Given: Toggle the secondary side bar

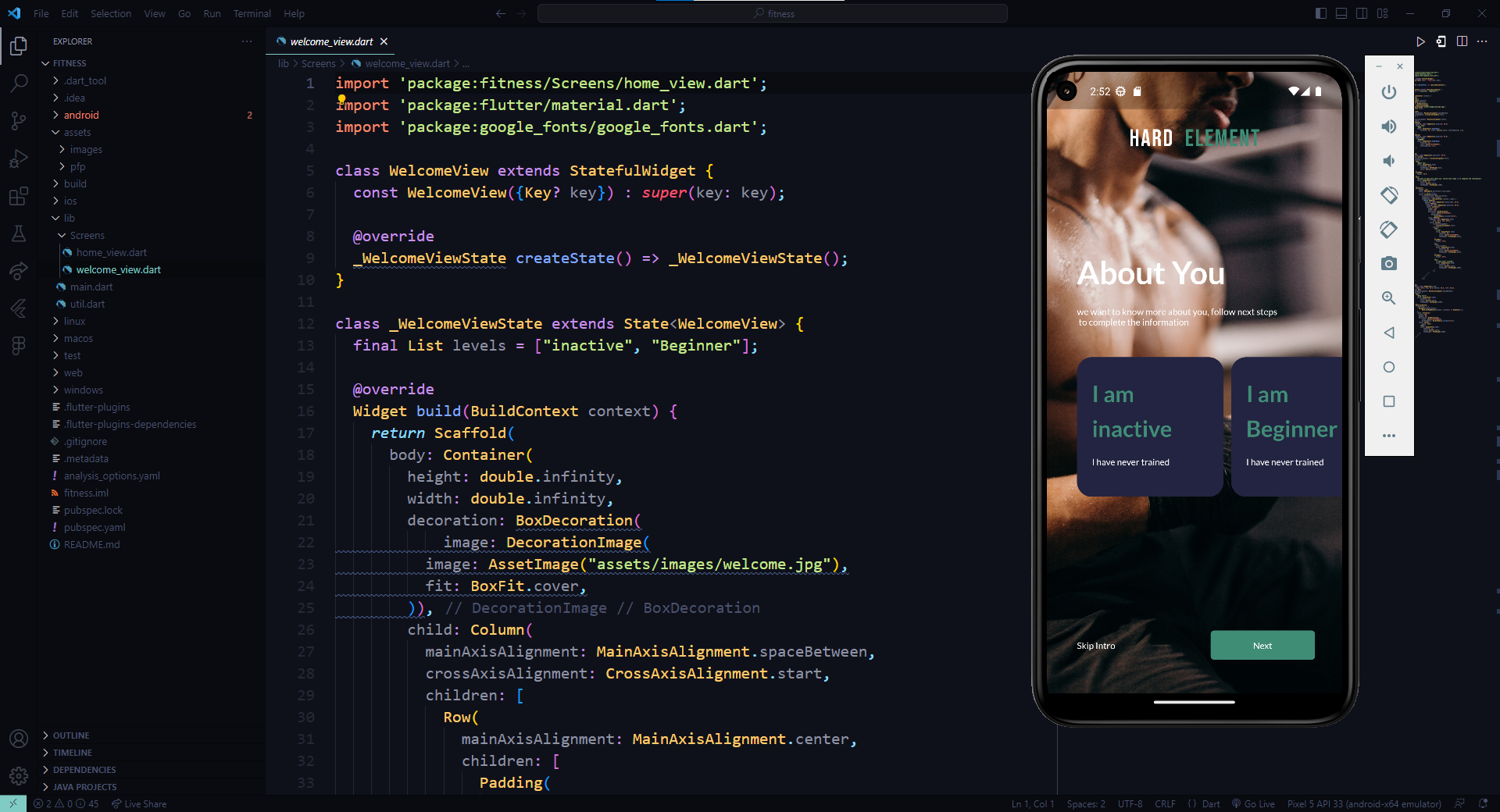Looking at the screenshot, I should [x=1362, y=13].
